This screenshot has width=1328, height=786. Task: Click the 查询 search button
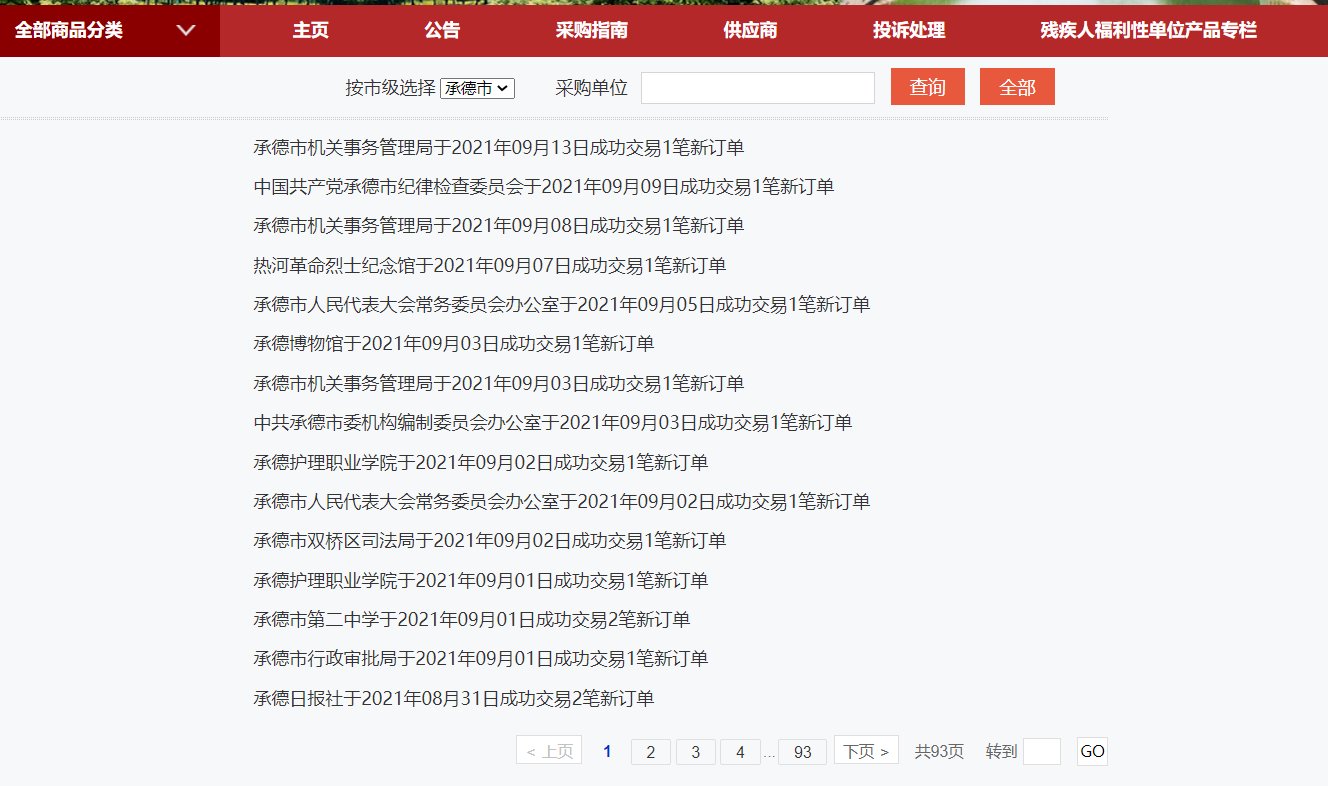(927, 86)
